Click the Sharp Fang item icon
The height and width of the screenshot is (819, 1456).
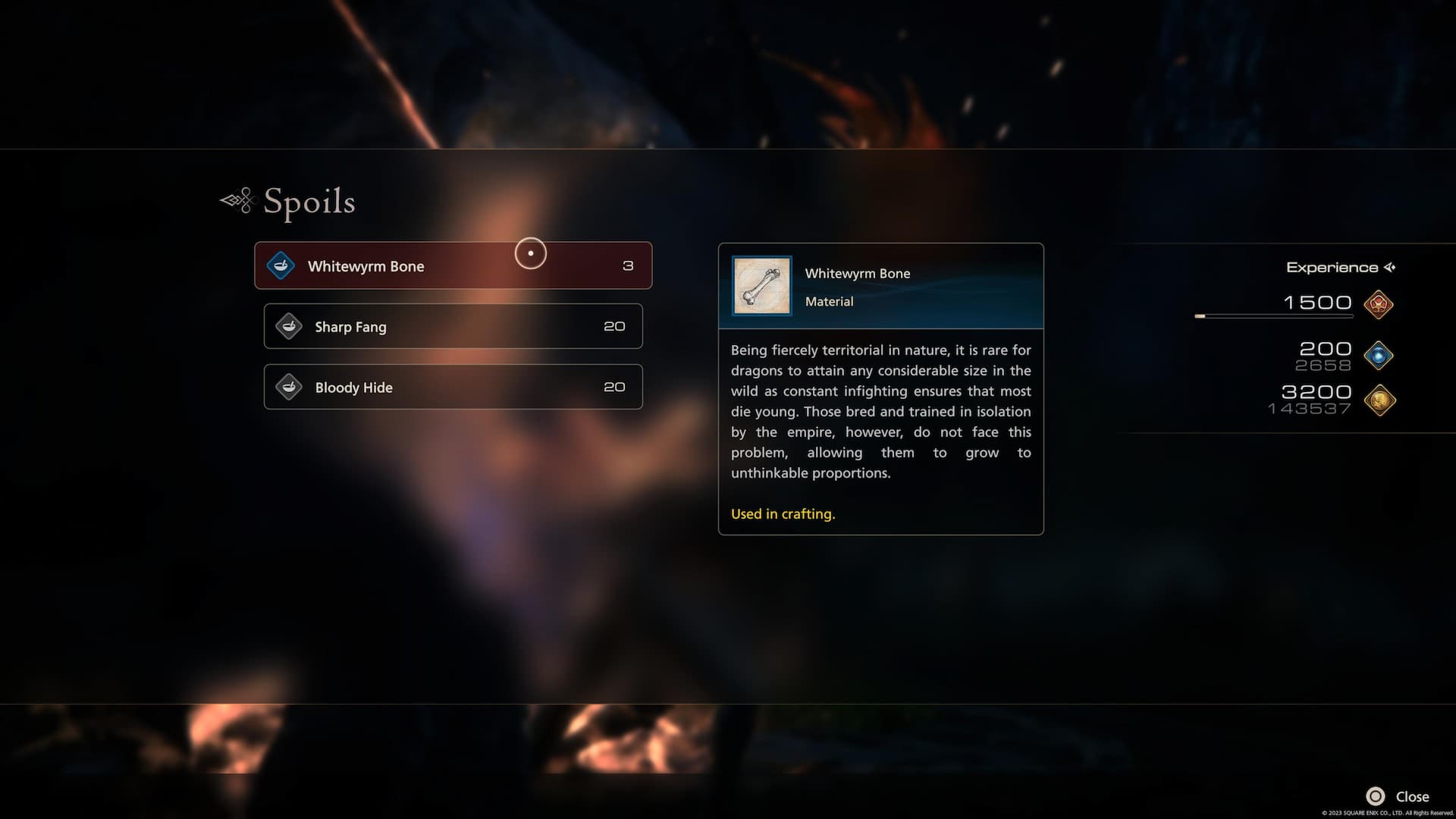(x=289, y=326)
